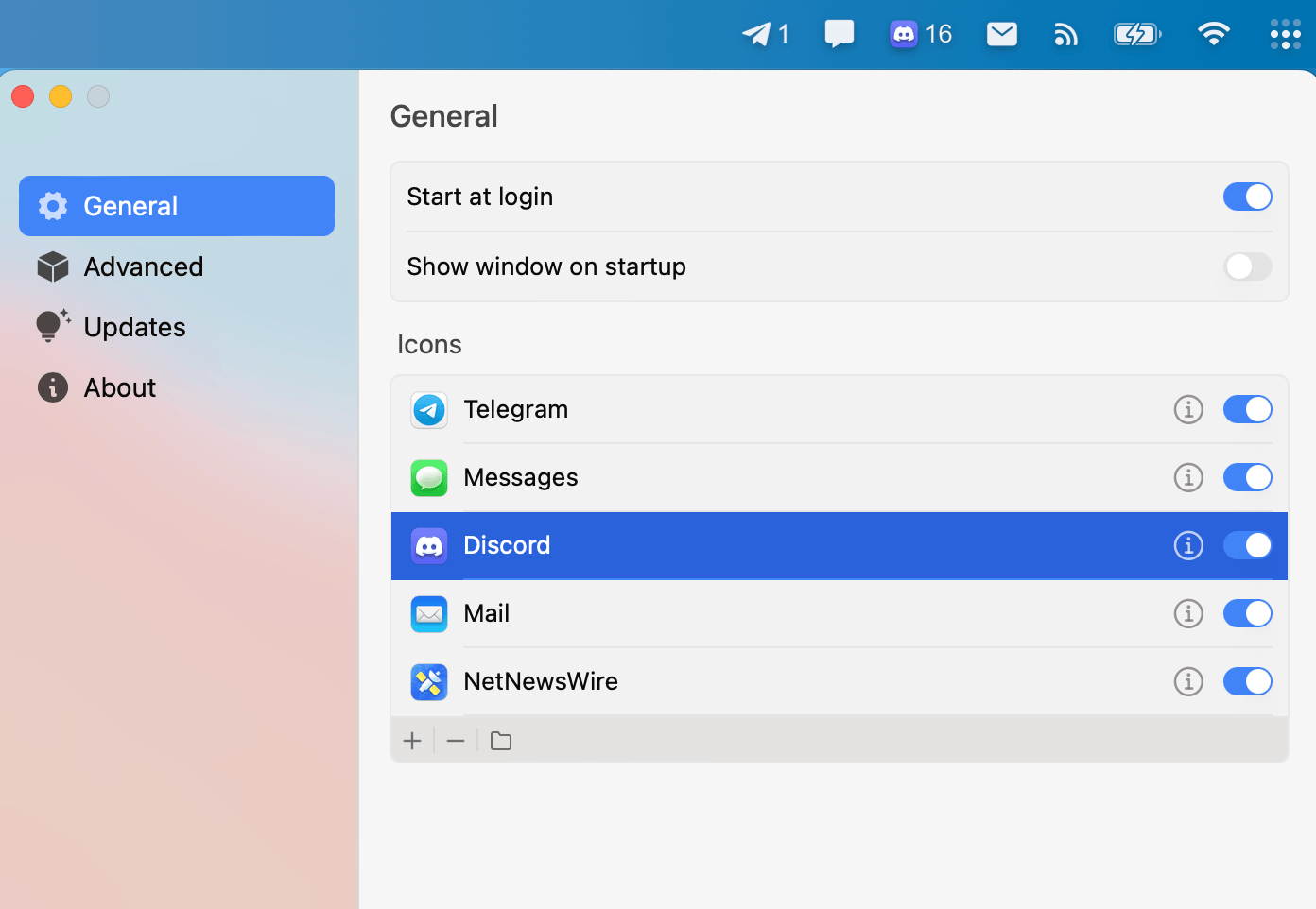Open NetNewsWire RSS menu bar icon
1316x909 pixels.
[1065, 35]
